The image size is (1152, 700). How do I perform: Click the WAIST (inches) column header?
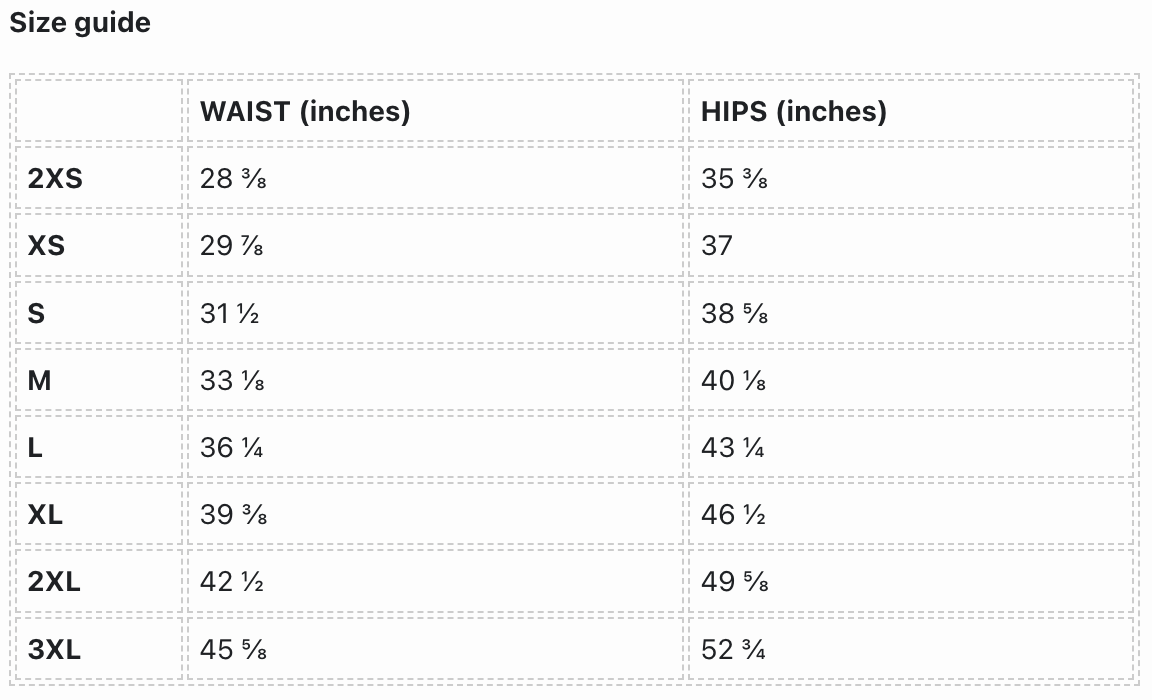pos(305,111)
